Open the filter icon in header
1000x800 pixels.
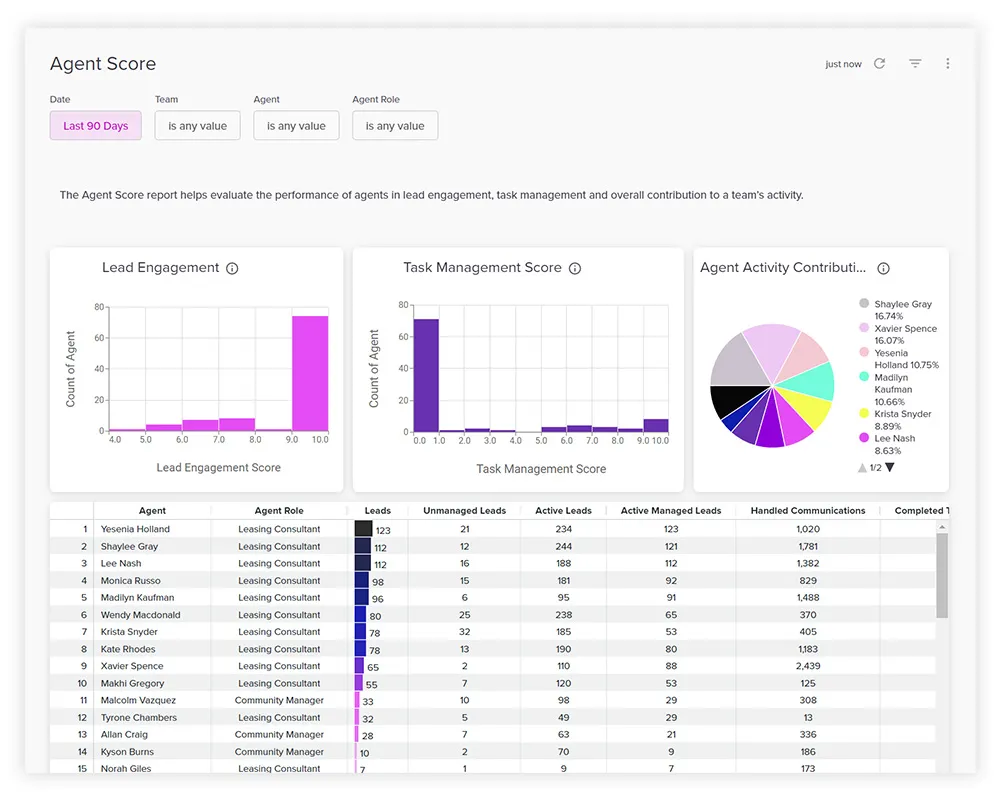click(x=915, y=64)
